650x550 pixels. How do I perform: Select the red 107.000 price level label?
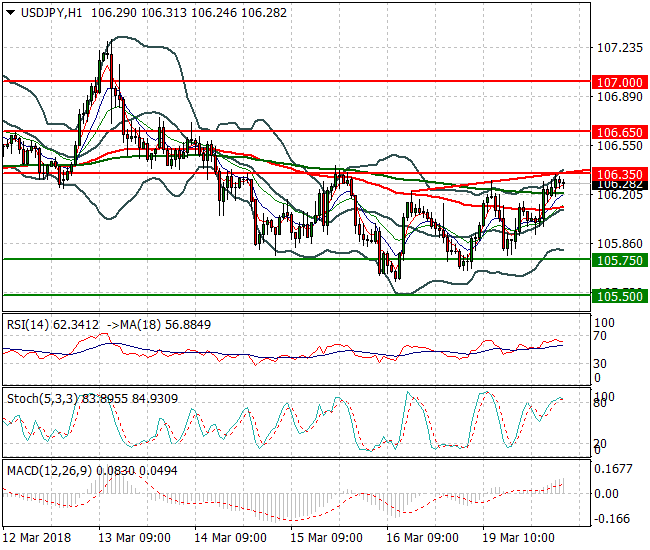tap(620, 82)
